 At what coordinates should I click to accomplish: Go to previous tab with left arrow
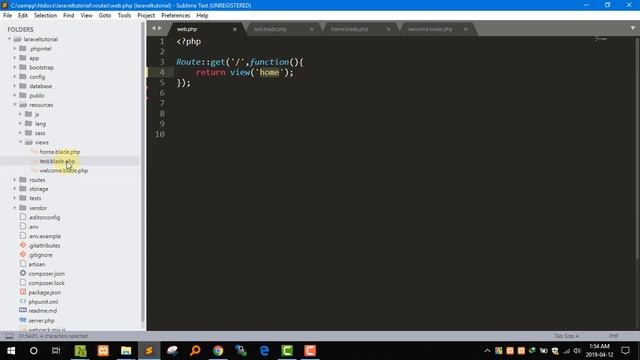click(x=153, y=28)
